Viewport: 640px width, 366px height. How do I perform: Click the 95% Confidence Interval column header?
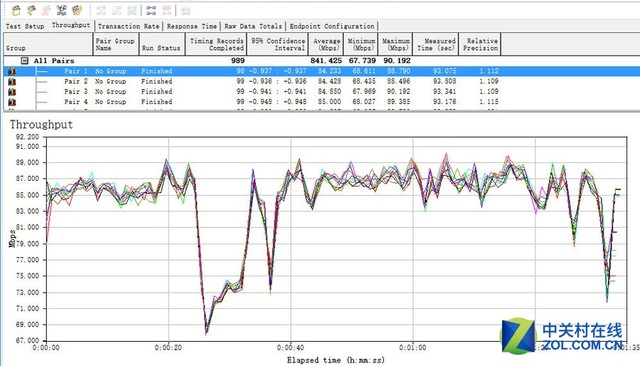[278, 44]
